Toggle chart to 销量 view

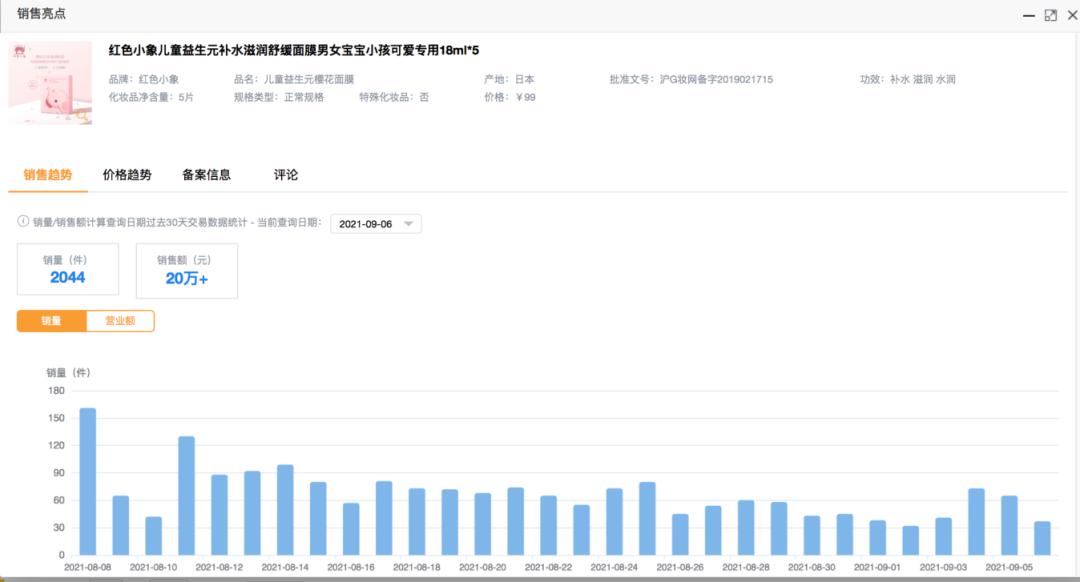(51, 321)
